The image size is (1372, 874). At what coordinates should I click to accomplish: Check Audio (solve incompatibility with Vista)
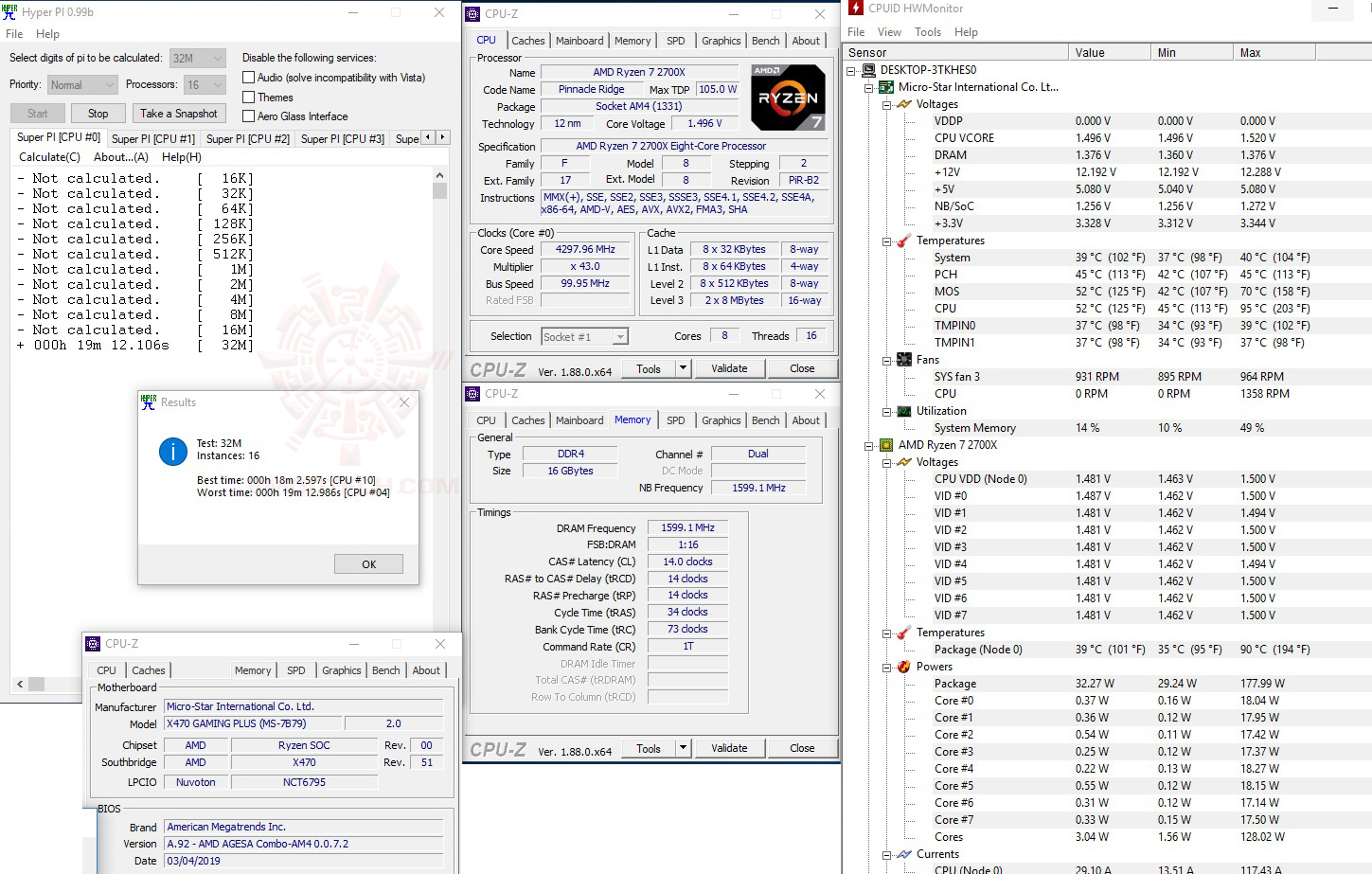pos(248,77)
